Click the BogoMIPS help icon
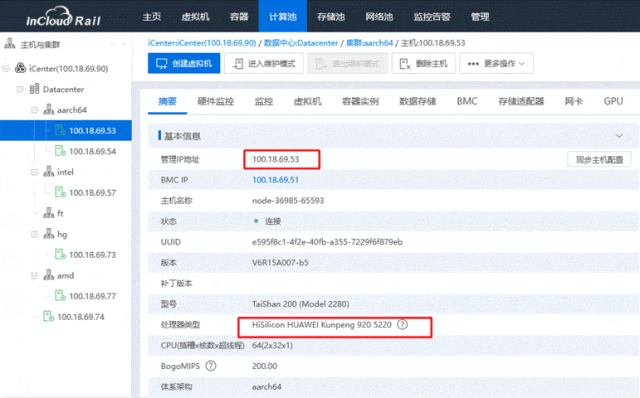 211,366
